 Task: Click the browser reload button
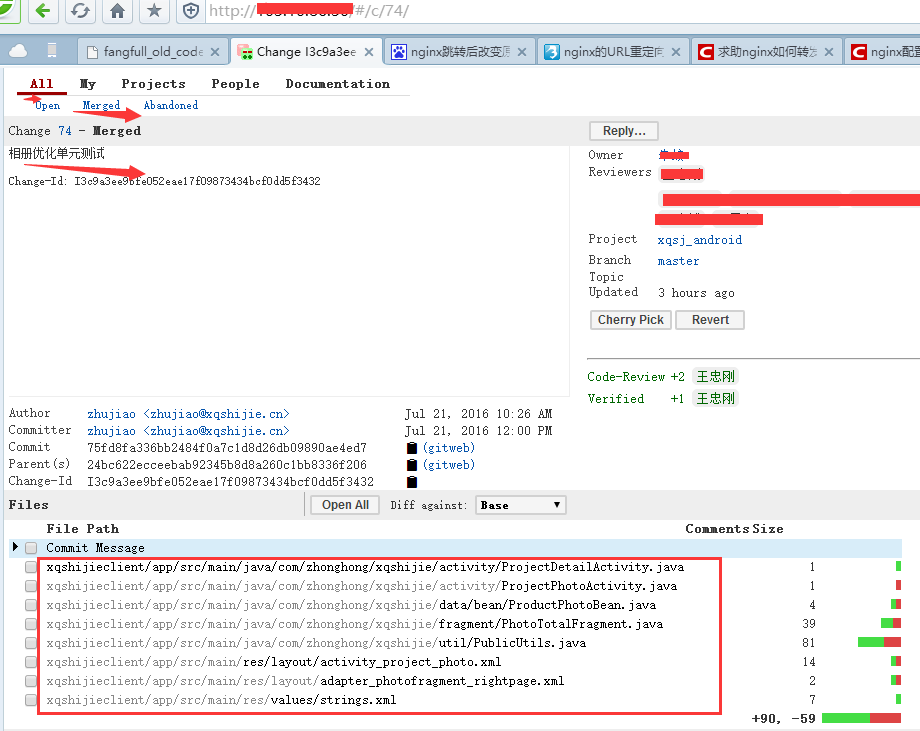point(80,11)
